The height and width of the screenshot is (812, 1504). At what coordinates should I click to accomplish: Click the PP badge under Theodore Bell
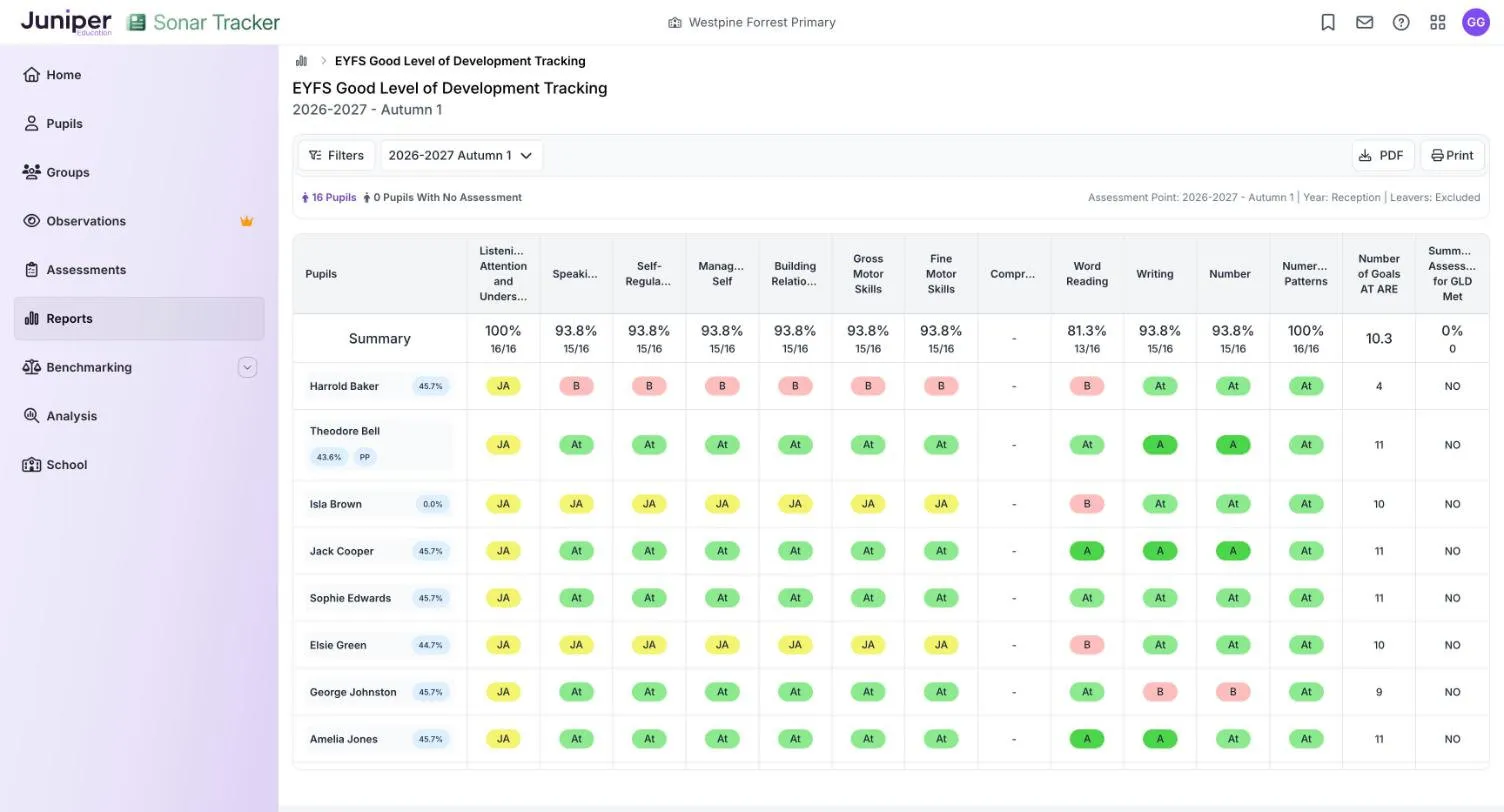(x=365, y=457)
